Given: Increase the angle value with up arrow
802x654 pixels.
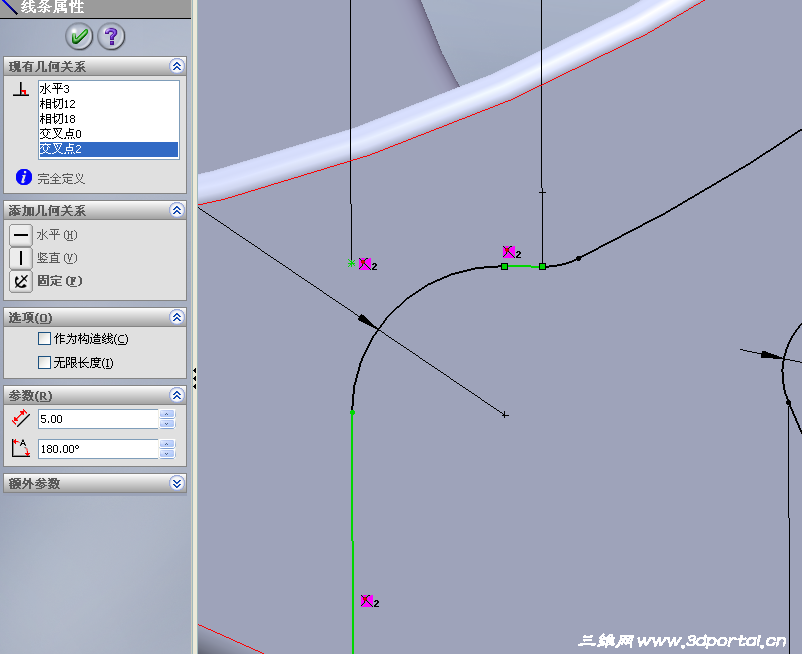Looking at the screenshot, I should [167, 444].
